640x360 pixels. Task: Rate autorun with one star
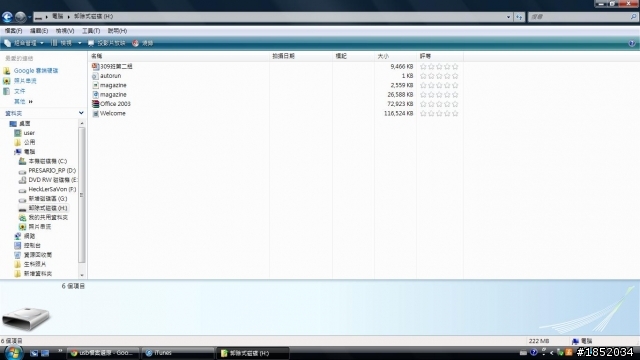(423, 76)
